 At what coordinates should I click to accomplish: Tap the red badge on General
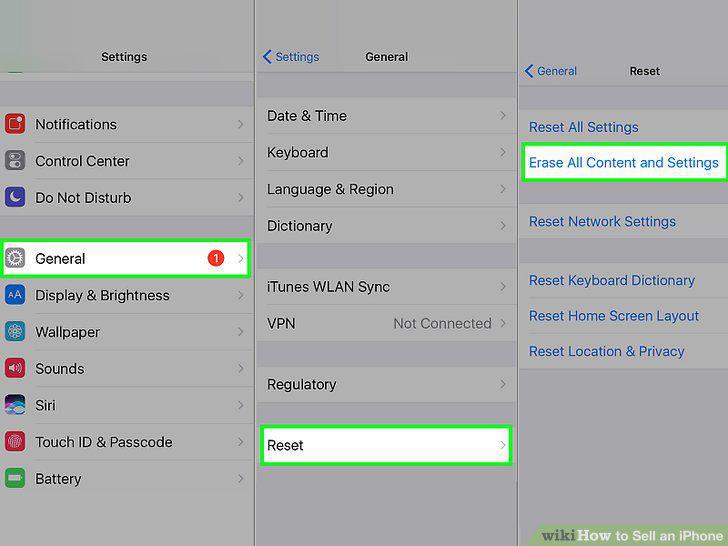[216, 258]
